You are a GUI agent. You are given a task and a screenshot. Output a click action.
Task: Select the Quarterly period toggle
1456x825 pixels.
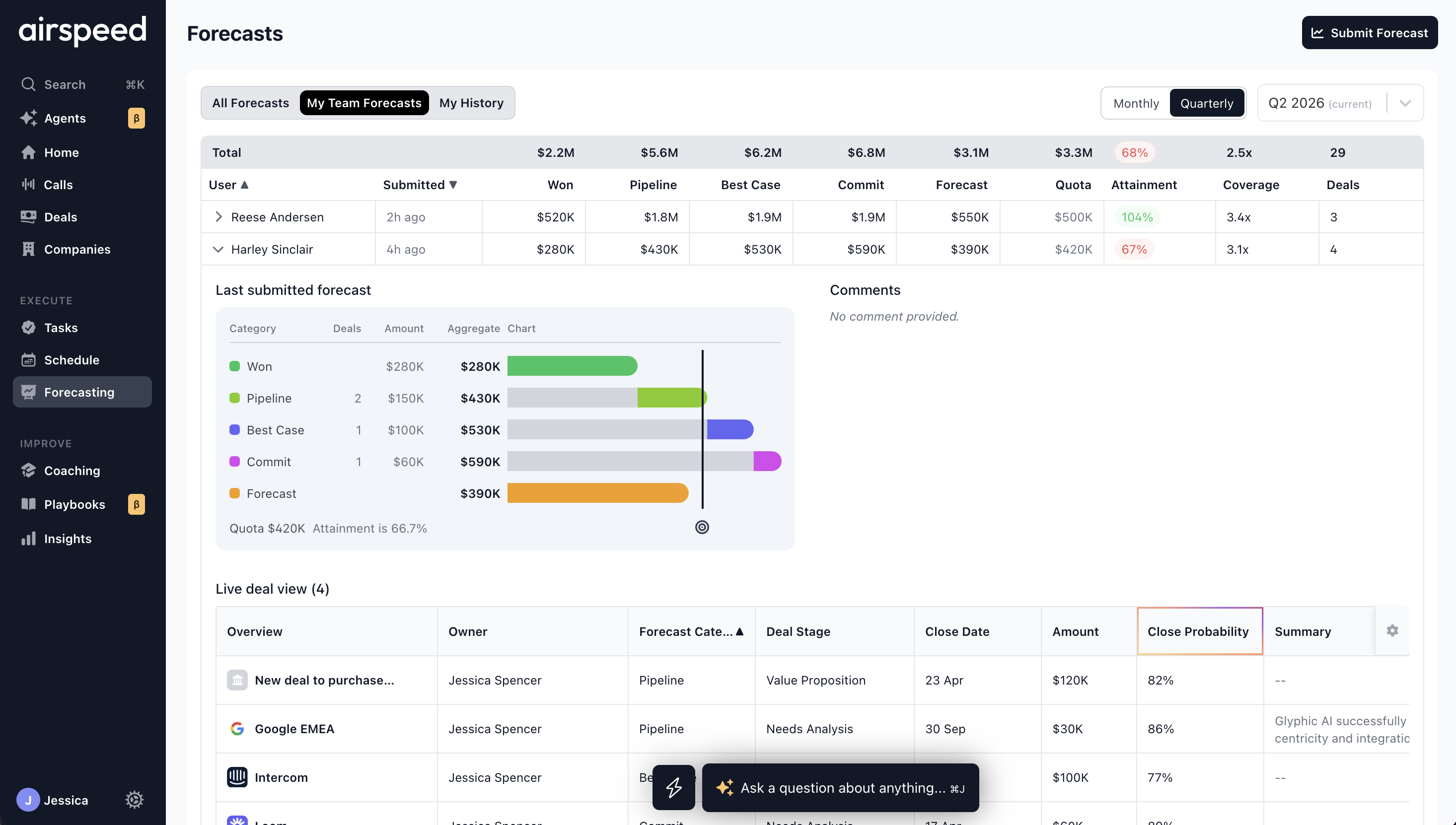tap(1207, 103)
